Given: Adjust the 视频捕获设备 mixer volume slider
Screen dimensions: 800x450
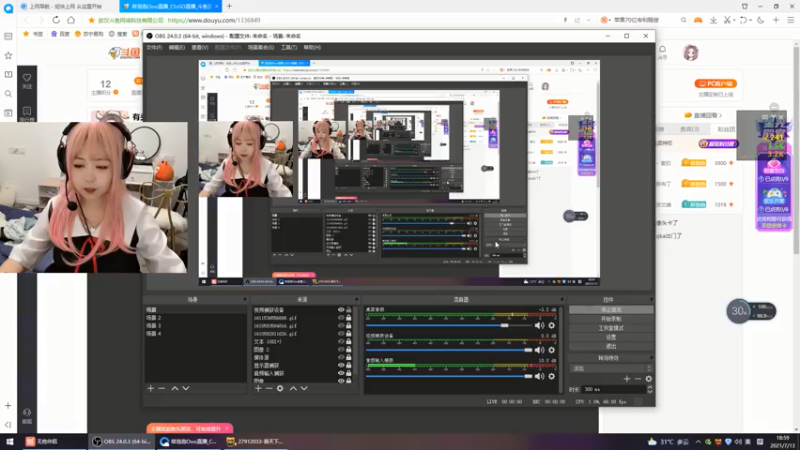Looking at the screenshot, I should point(449,350).
